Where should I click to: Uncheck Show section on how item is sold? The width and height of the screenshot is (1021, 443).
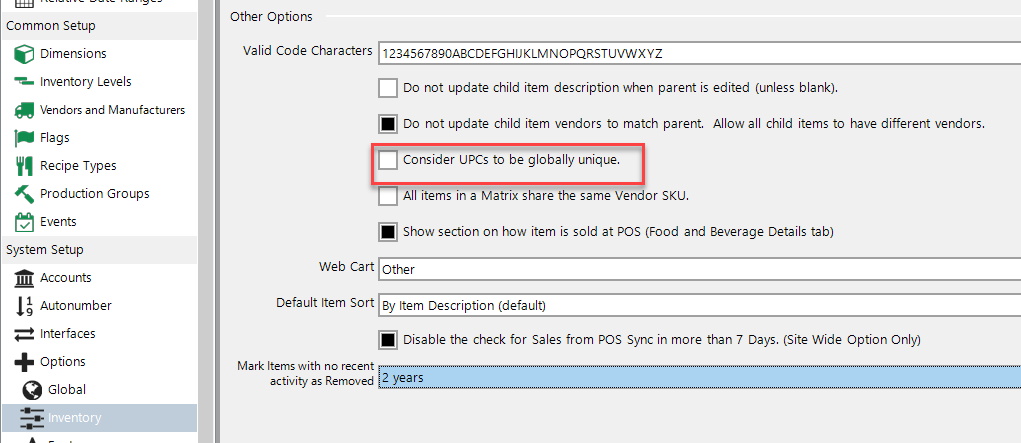tap(388, 231)
